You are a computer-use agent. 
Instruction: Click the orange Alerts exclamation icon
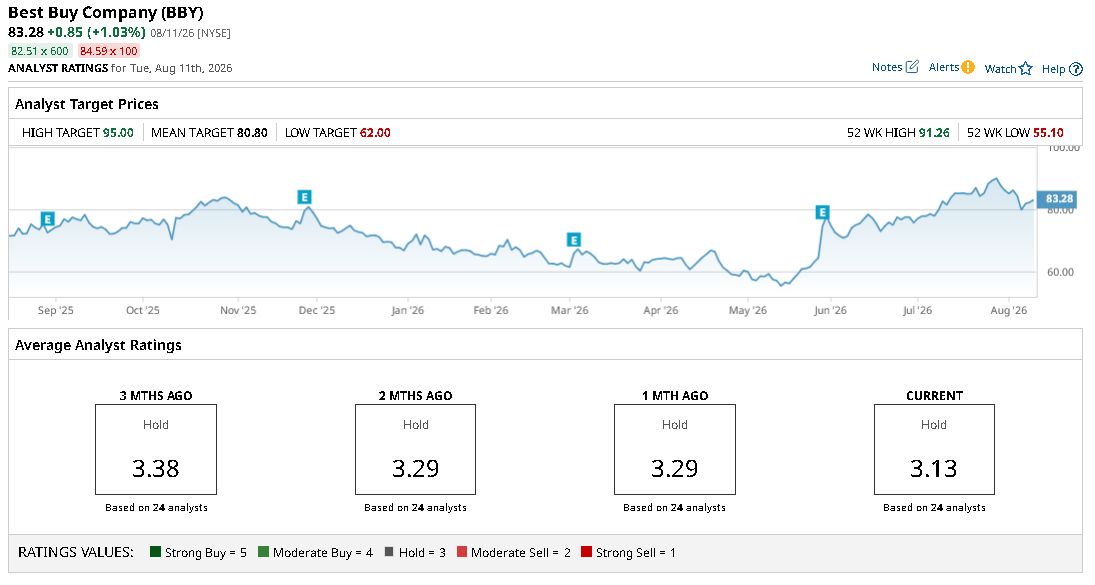point(967,67)
